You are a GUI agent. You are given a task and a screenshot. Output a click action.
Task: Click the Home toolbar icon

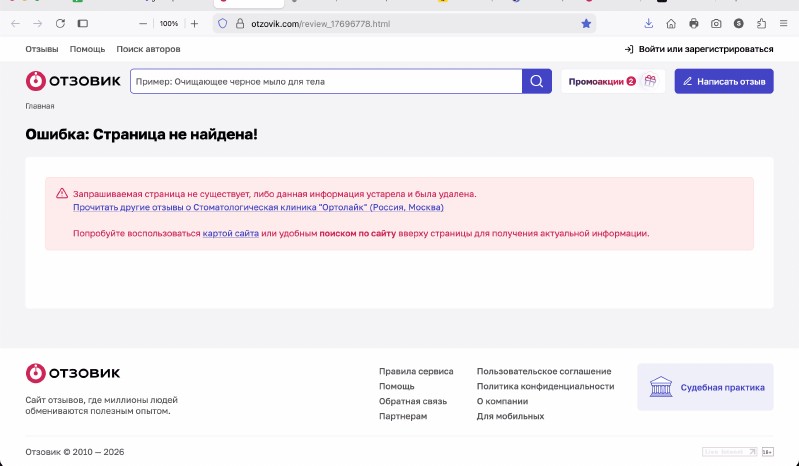(671, 23)
